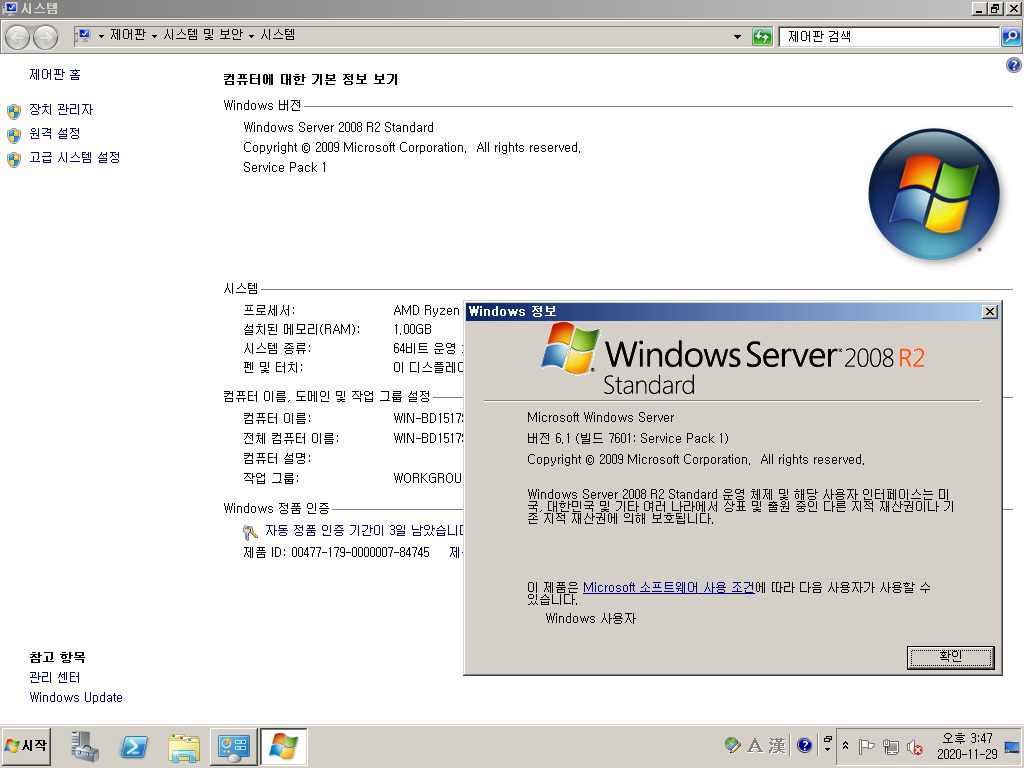
Task: Open the dropdown arrow before 제어판 breadcrumb
Action: click(x=101, y=36)
